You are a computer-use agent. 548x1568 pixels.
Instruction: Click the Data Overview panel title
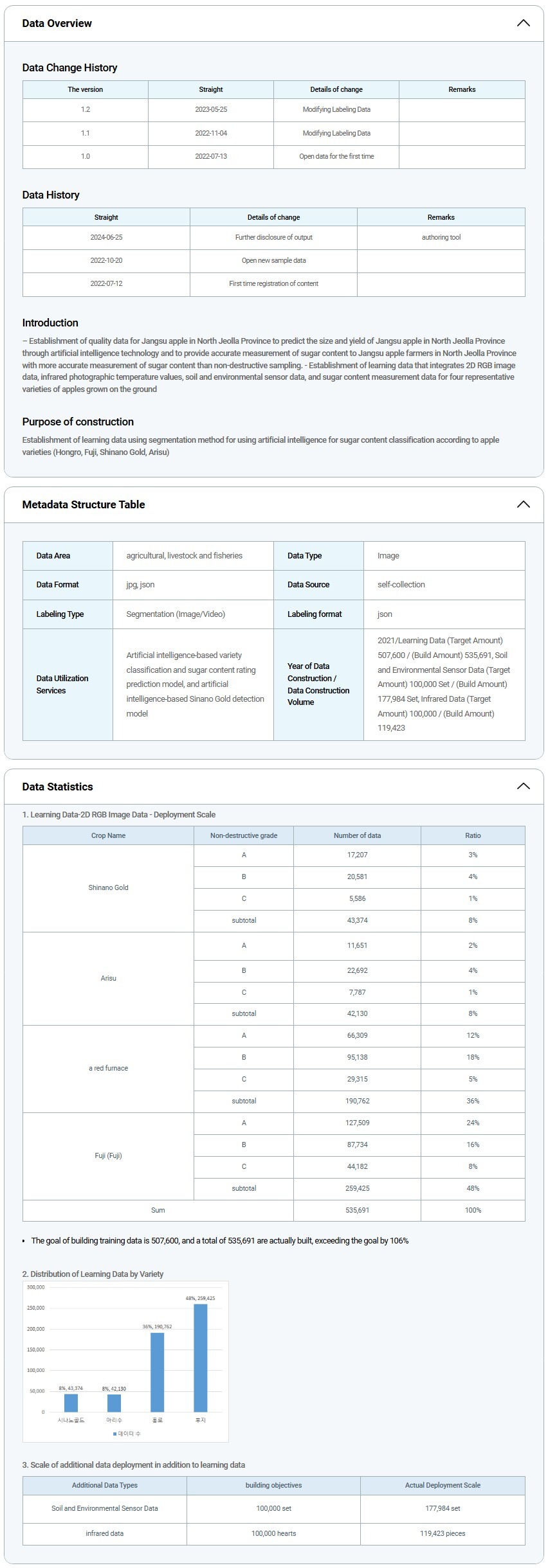pos(57,23)
